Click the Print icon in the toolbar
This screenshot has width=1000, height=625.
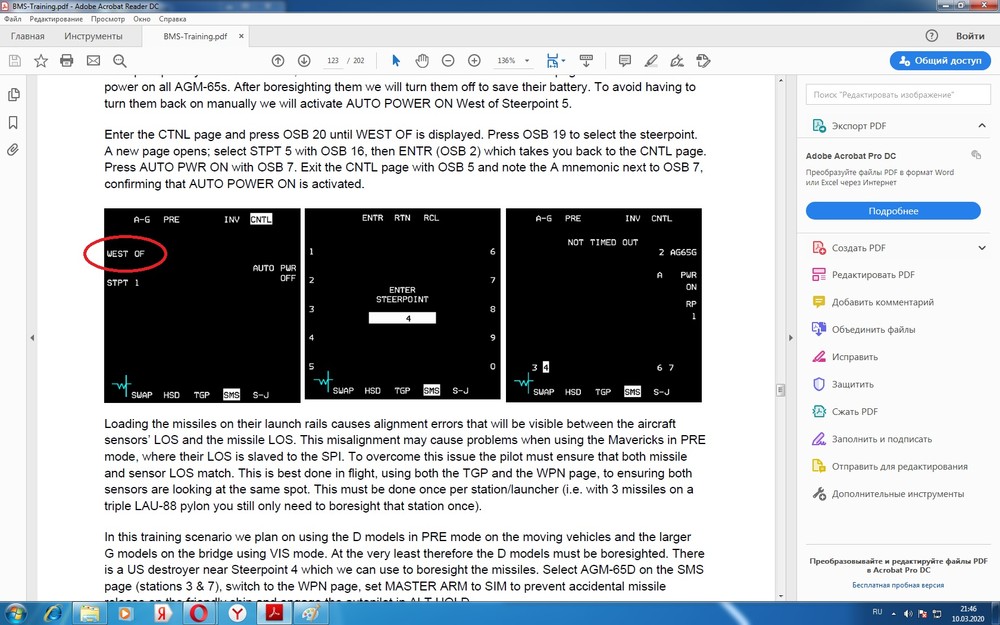66,61
